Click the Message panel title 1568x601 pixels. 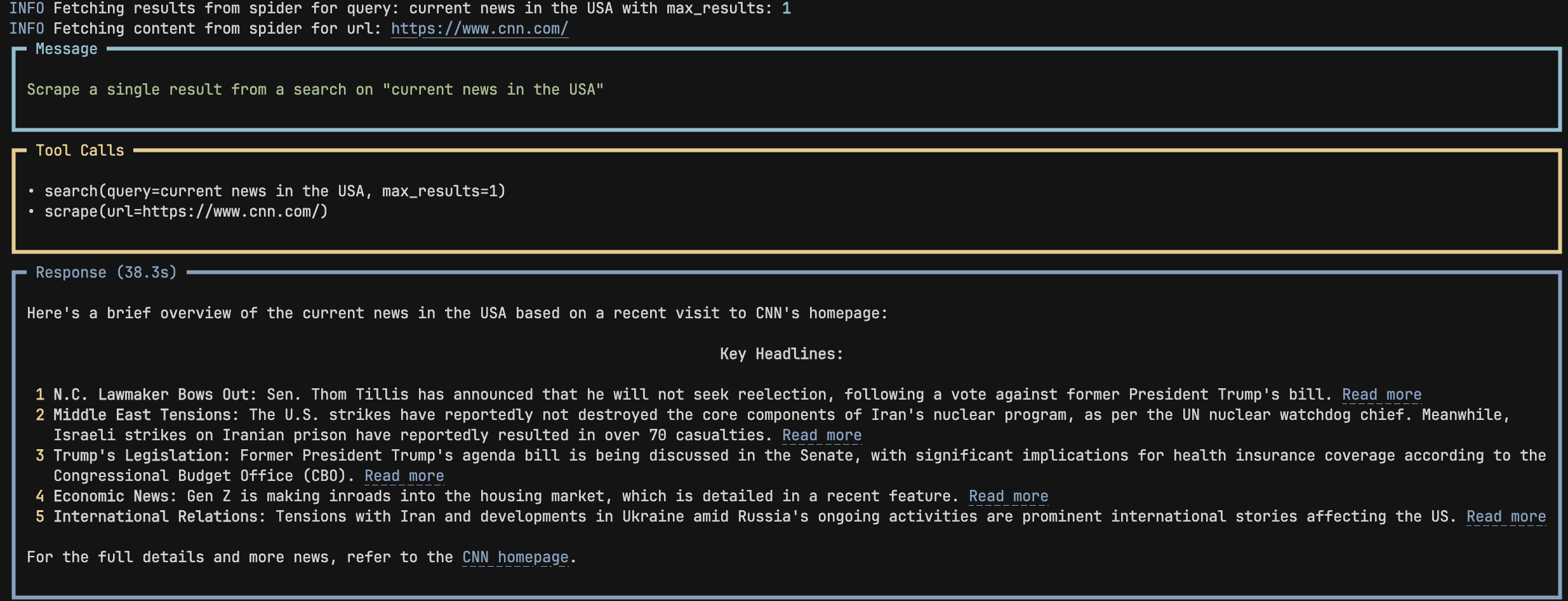click(67, 49)
